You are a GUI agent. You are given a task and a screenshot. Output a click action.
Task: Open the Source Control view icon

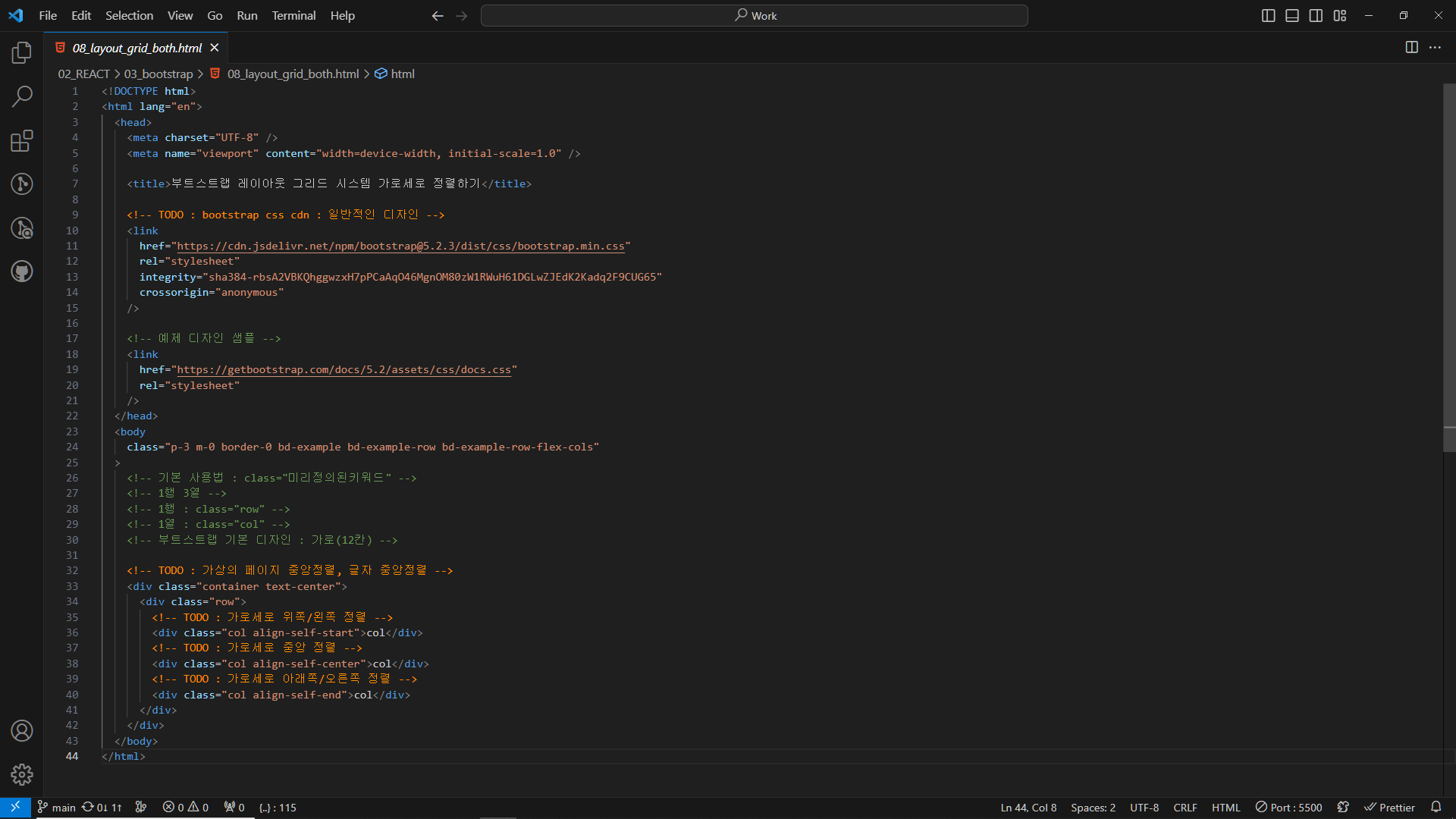(22, 184)
